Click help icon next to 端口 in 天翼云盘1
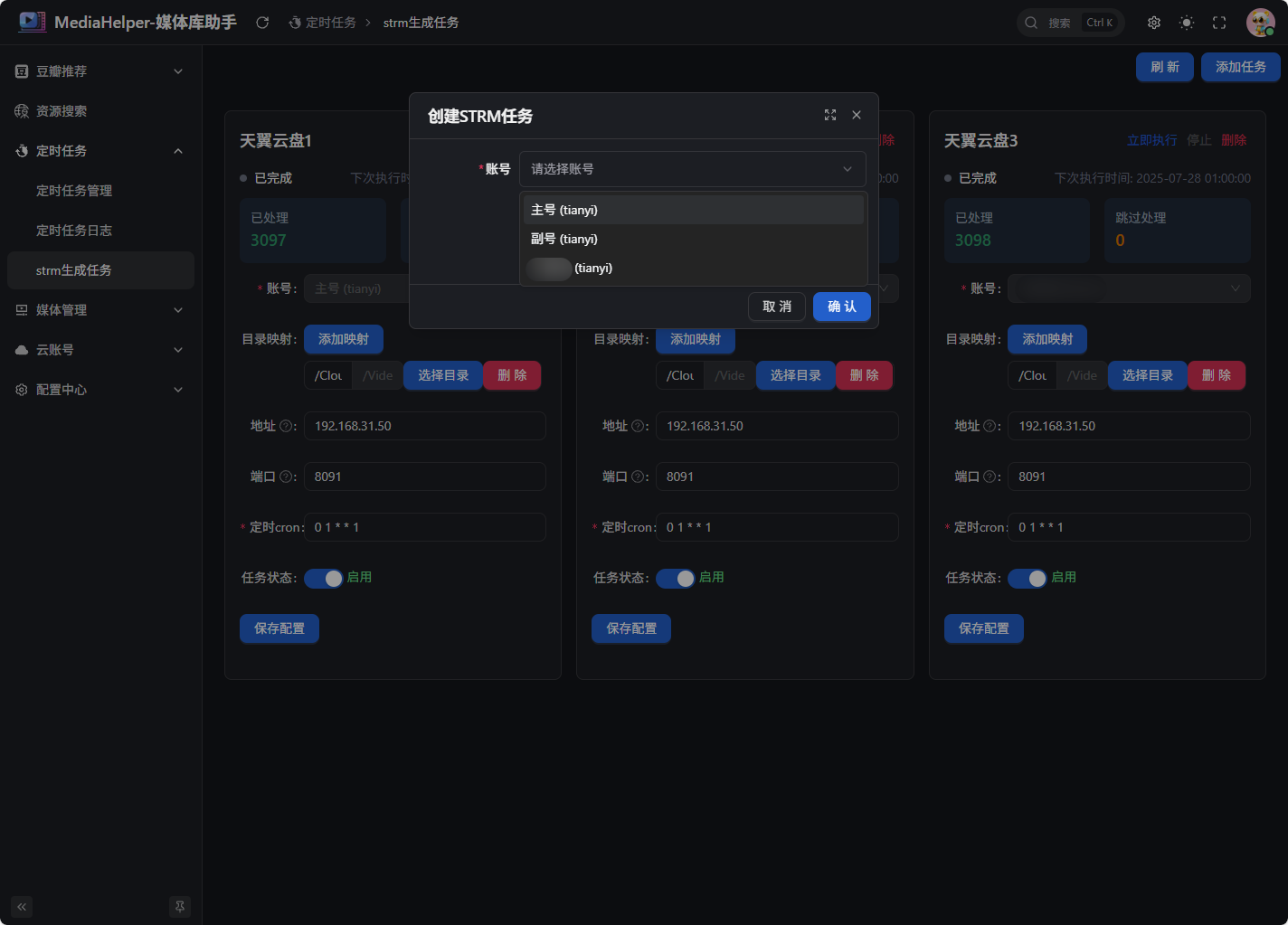Image resolution: width=1288 pixels, height=925 pixels. (286, 477)
